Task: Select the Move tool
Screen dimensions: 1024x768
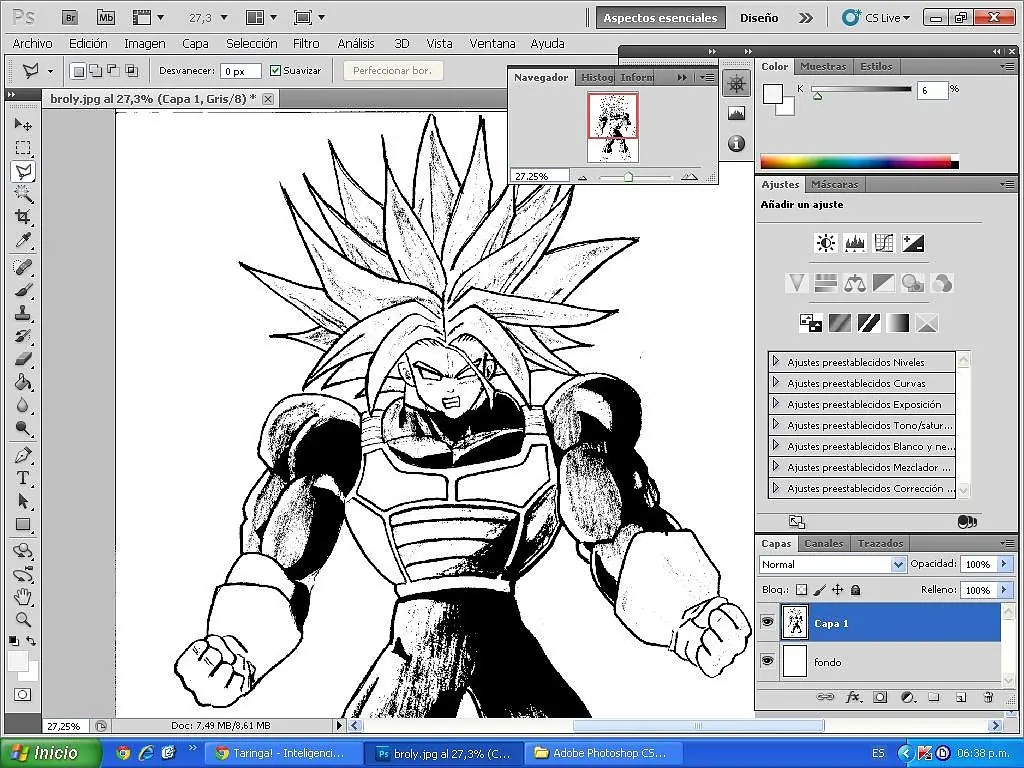Action: point(23,124)
